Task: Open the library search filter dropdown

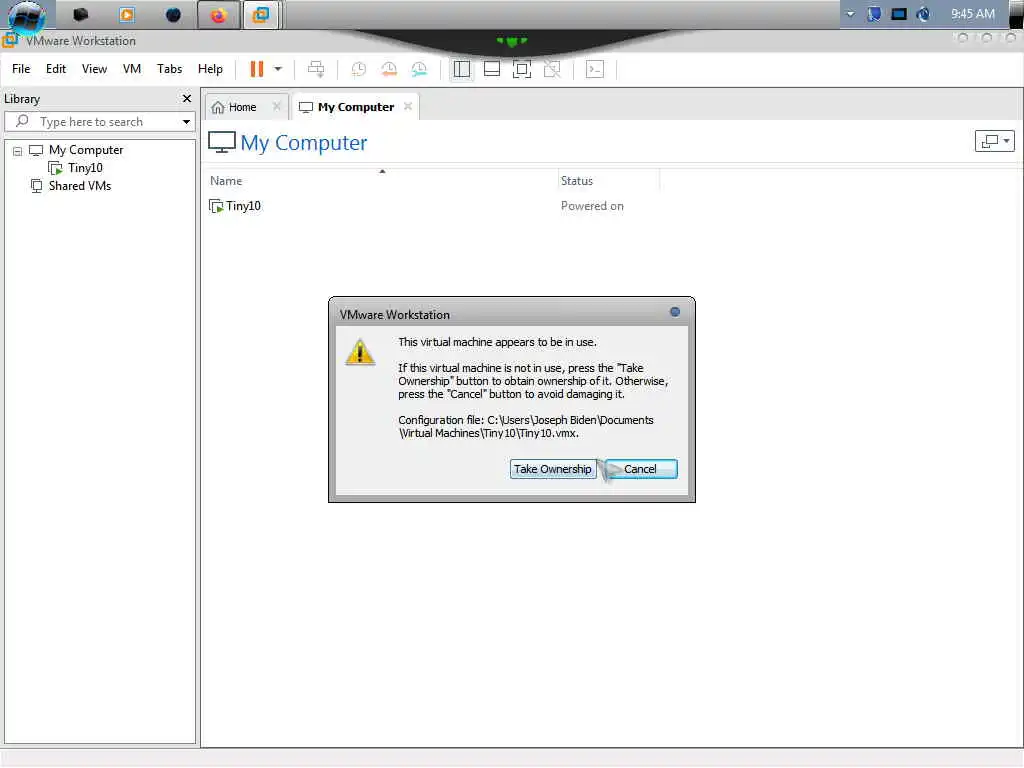Action: click(186, 121)
